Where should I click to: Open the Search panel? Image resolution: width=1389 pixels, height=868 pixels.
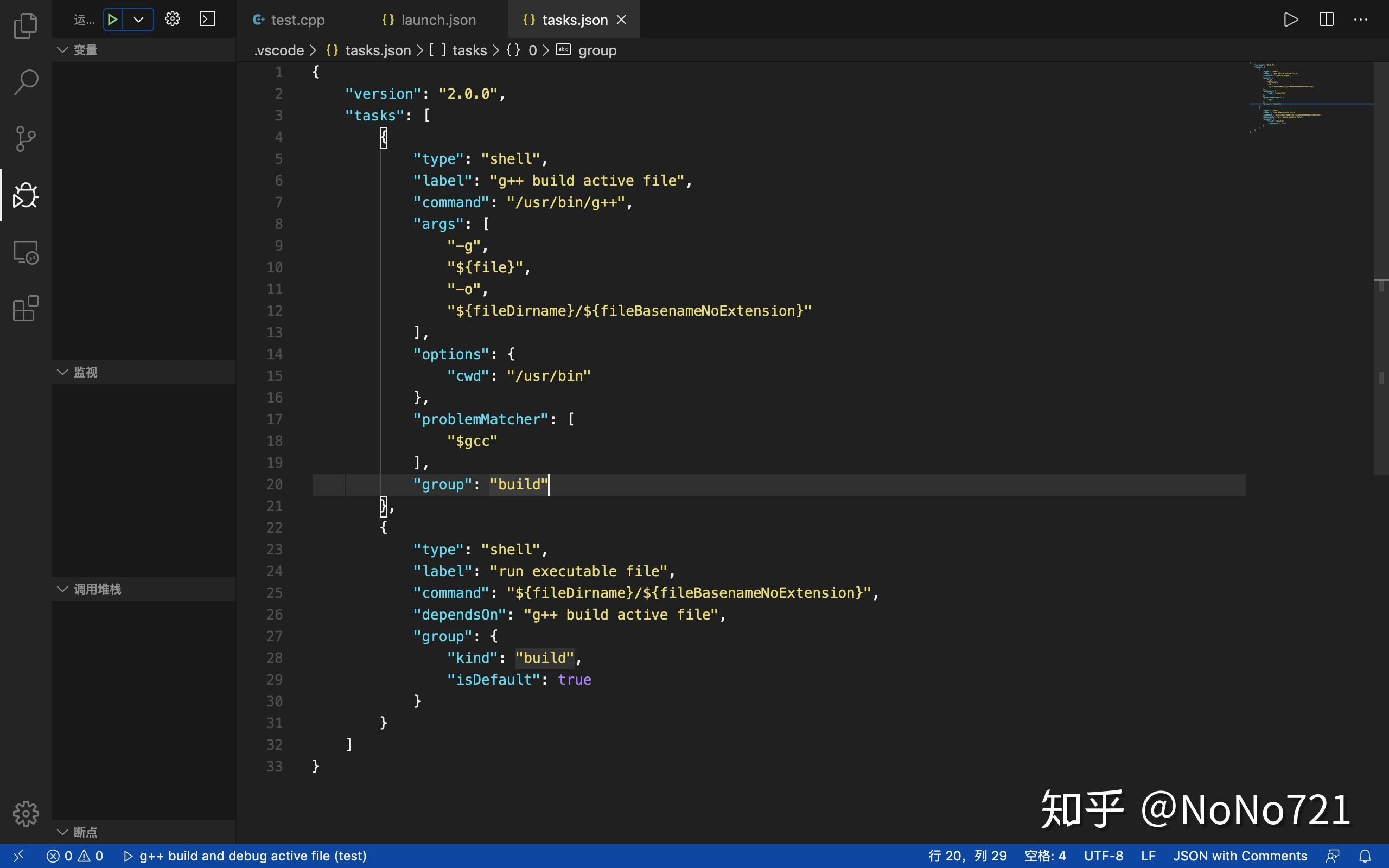tap(26, 81)
